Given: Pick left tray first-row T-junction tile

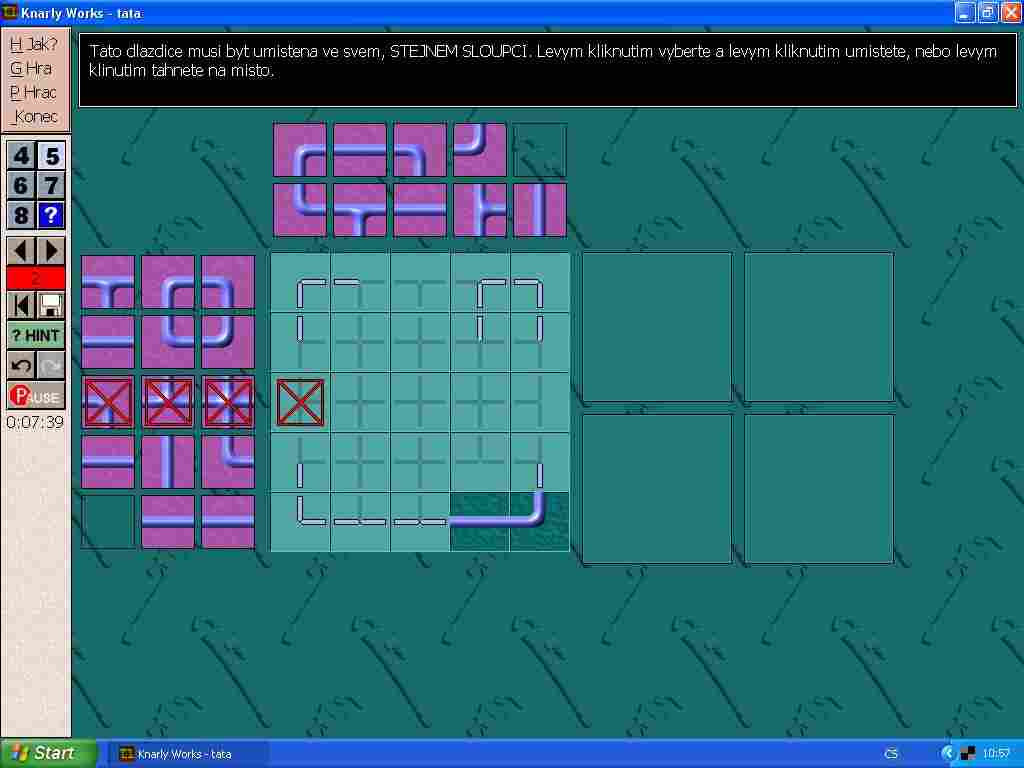Looking at the screenshot, I should coord(108,282).
